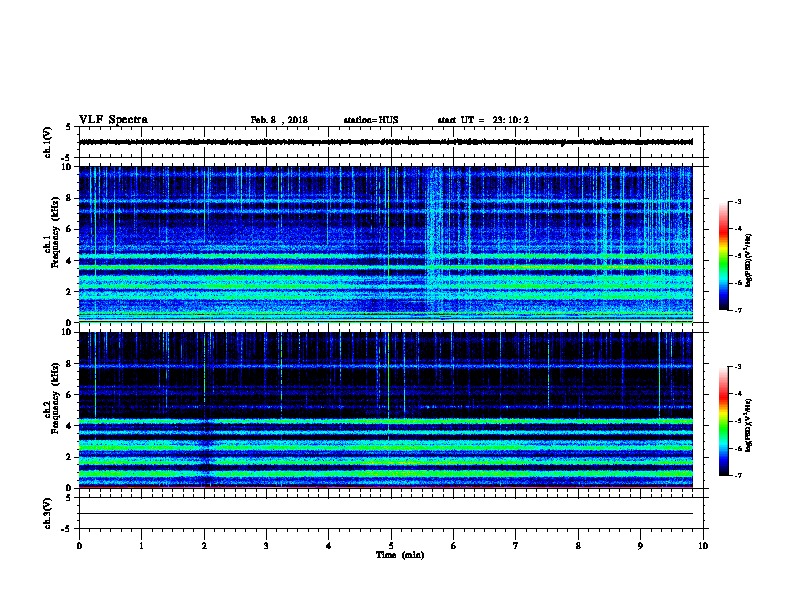792x612 pixels.
Task: Click the last time axis label "10"
Action: coord(703,546)
